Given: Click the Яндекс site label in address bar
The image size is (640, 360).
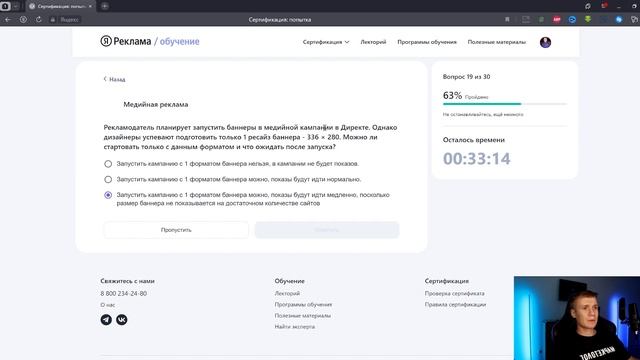Looking at the screenshot, I should [x=69, y=20].
